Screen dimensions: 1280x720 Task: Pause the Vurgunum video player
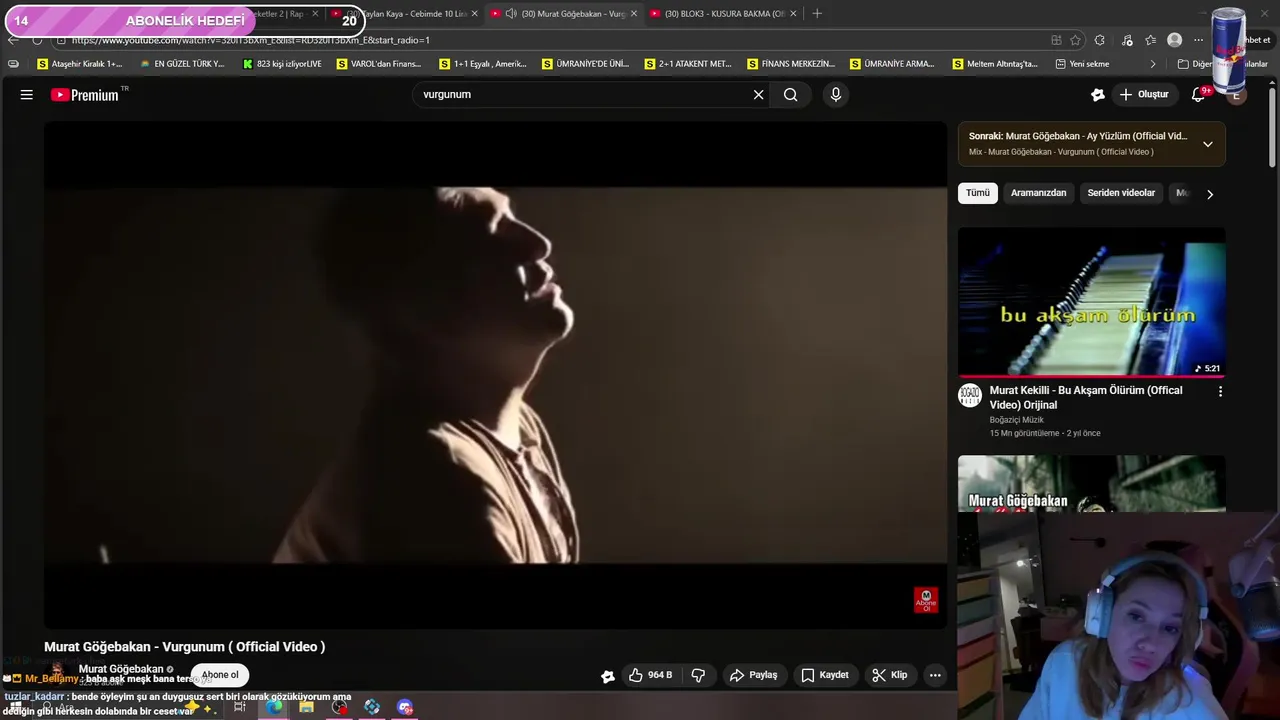495,375
